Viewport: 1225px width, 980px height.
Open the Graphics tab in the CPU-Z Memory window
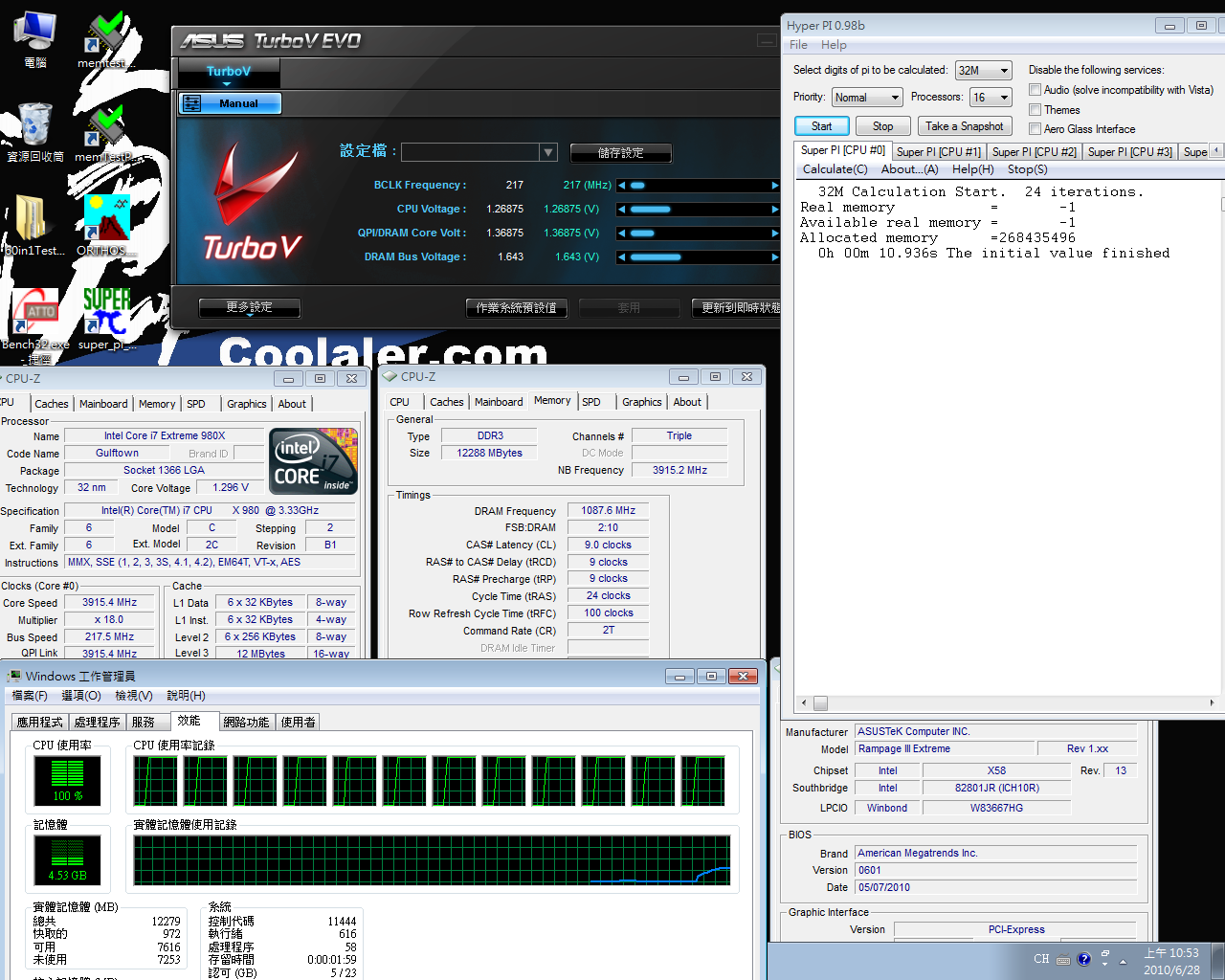pyautogui.click(x=641, y=402)
